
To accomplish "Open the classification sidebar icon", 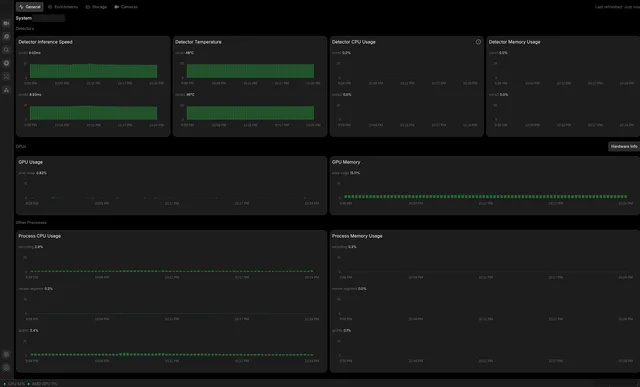I will pos(6,90).
